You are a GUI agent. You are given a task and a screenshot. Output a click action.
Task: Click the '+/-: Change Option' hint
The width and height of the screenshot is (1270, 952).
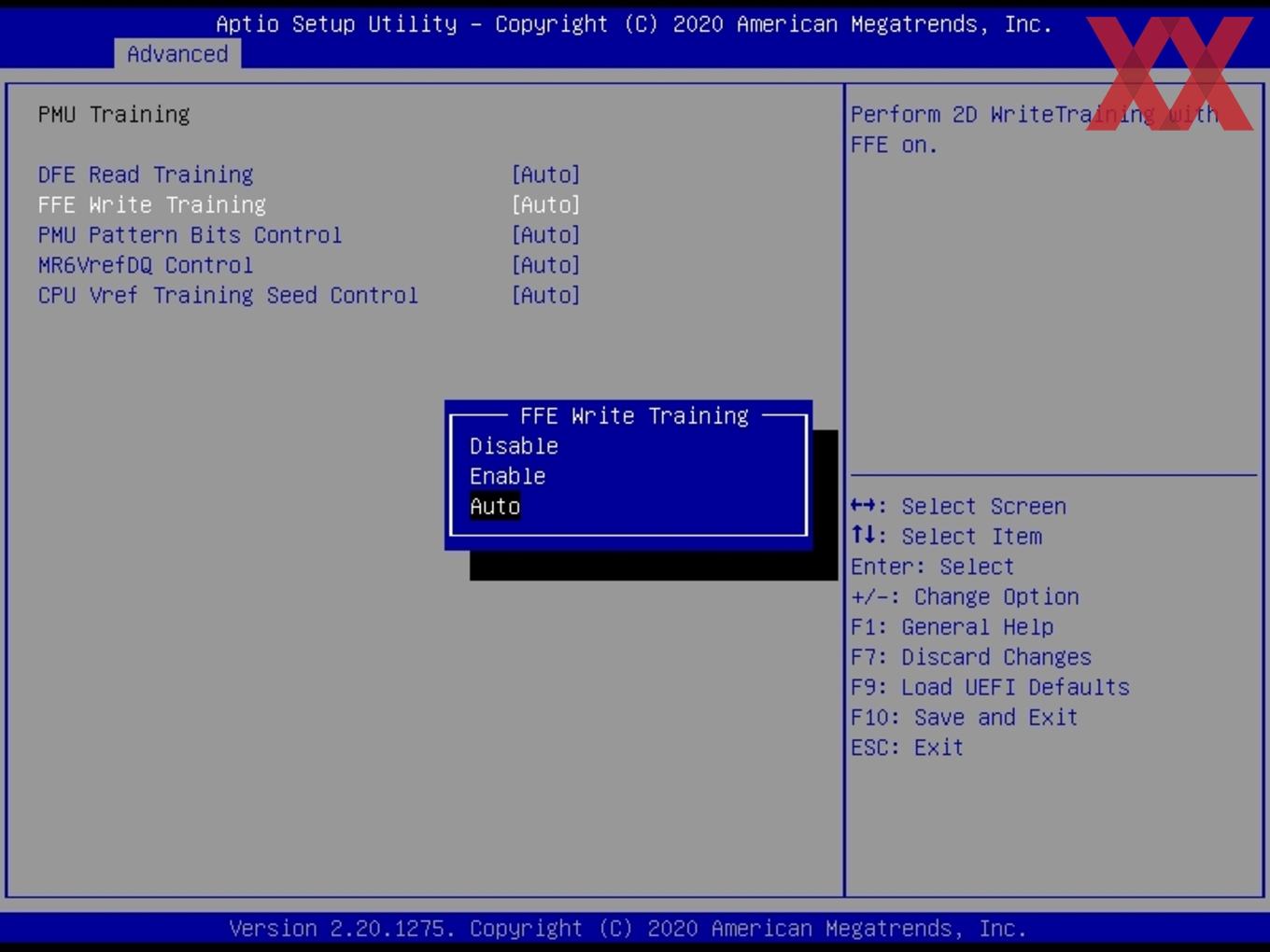[965, 596]
